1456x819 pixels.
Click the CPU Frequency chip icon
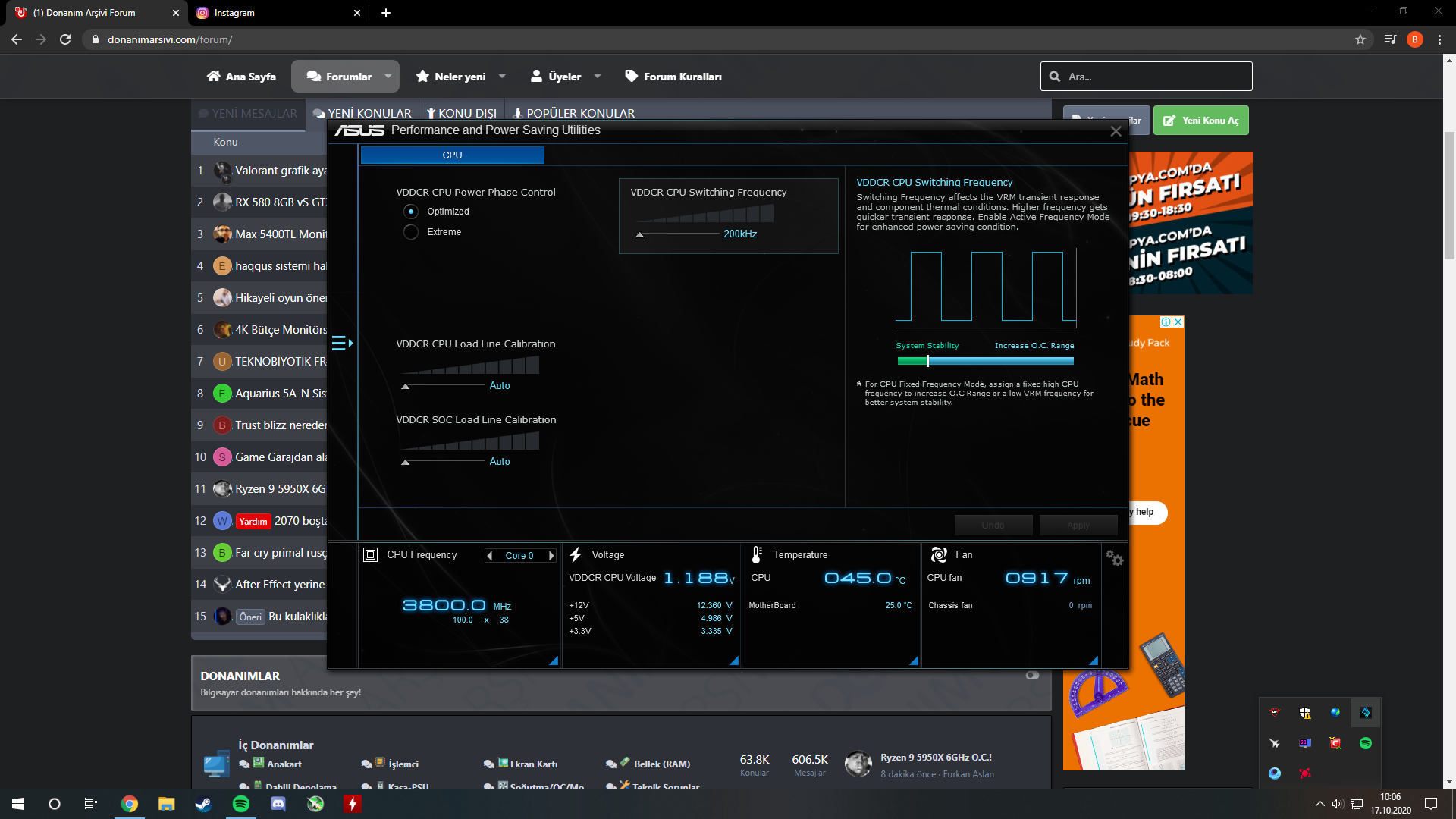(x=371, y=555)
